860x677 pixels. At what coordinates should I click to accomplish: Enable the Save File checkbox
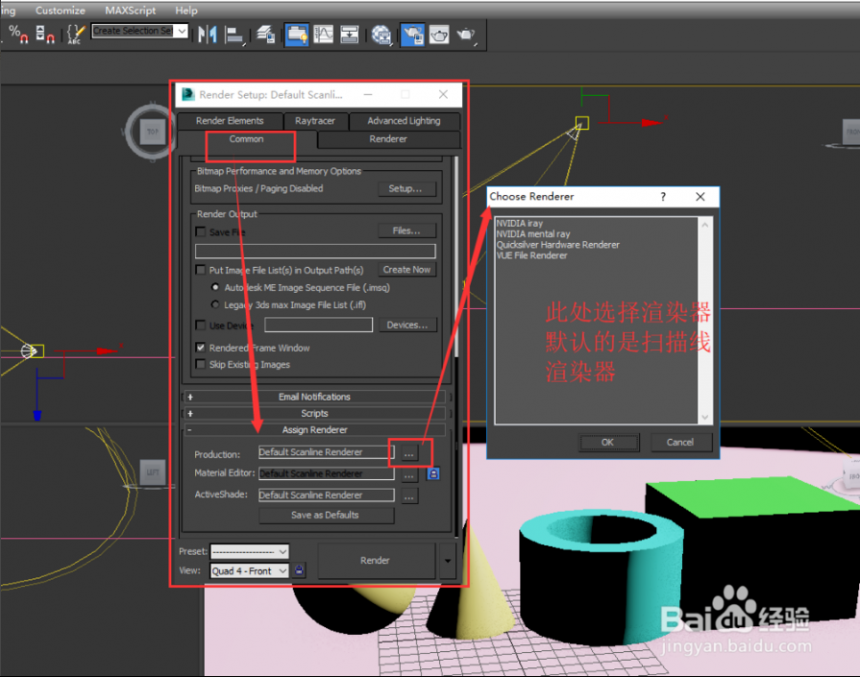coord(201,232)
